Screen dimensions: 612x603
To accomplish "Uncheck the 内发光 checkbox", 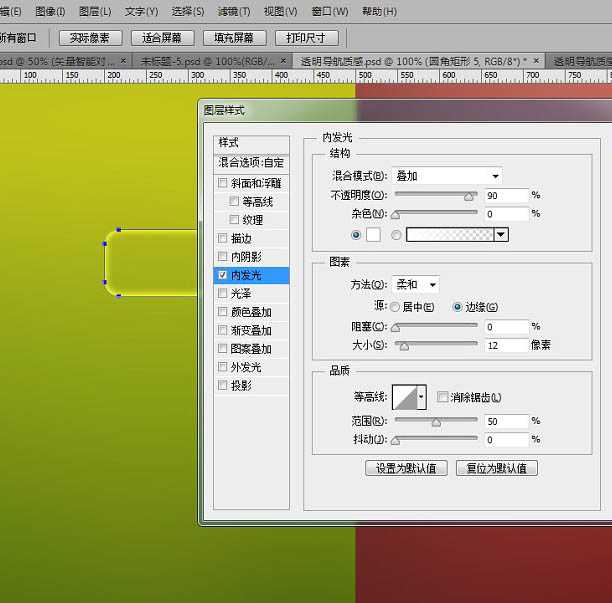I will 222,275.
